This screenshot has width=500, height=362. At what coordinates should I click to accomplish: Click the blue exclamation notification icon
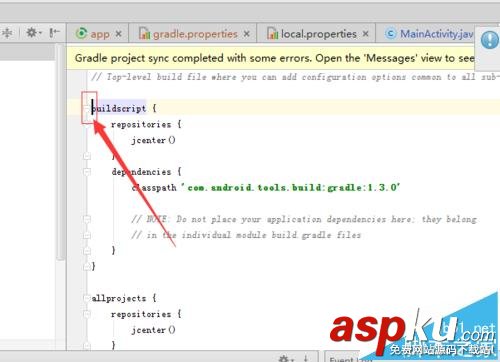[489, 40]
